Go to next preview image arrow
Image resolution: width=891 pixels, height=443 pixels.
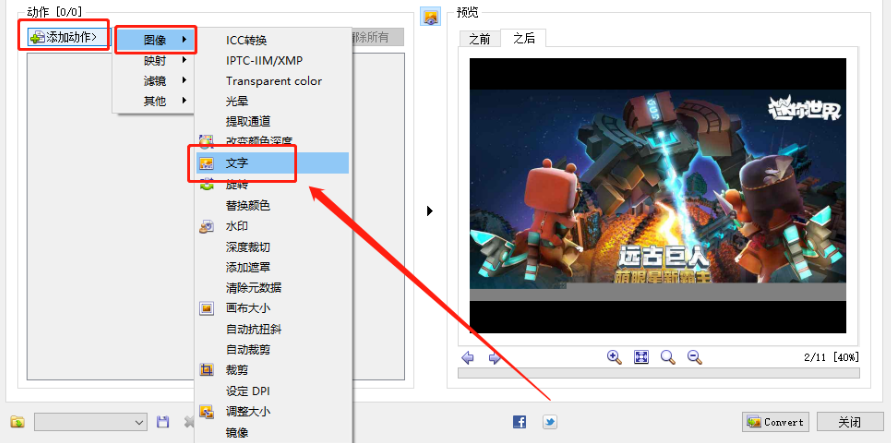pyautogui.click(x=495, y=358)
